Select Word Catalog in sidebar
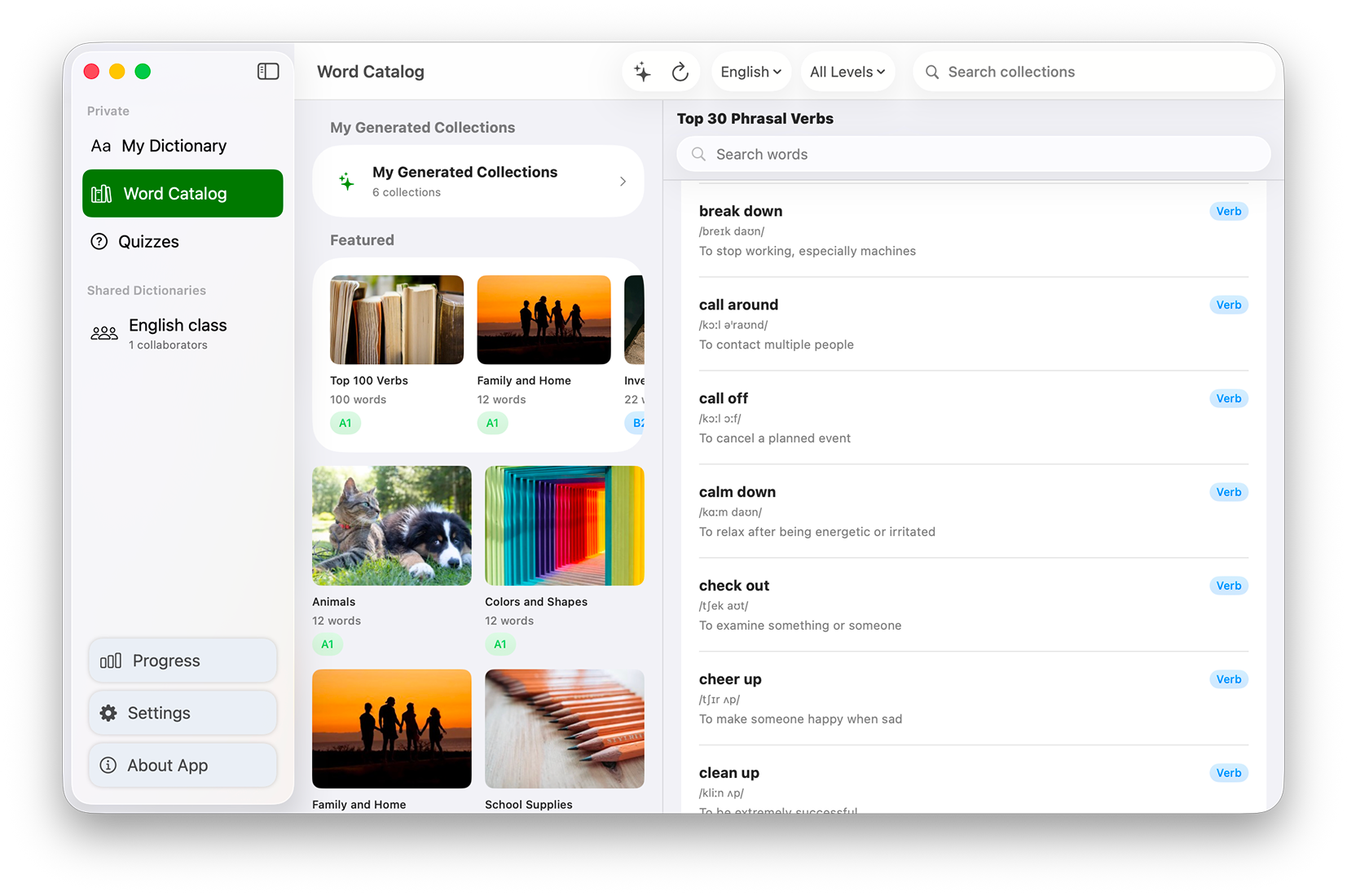 coord(183,194)
